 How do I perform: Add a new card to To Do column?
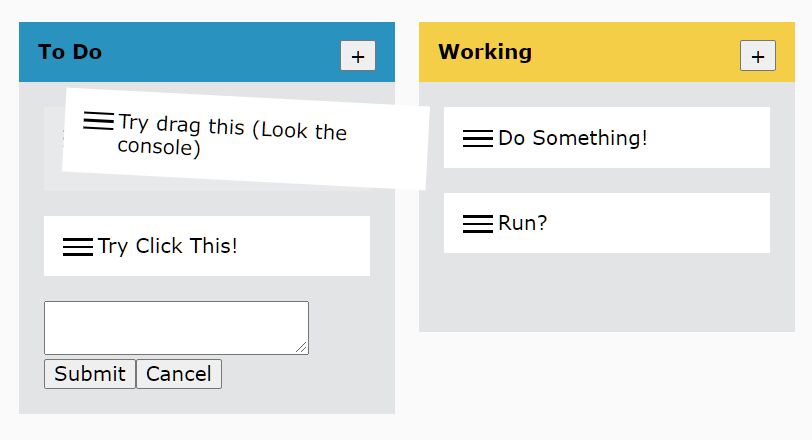(x=358, y=56)
